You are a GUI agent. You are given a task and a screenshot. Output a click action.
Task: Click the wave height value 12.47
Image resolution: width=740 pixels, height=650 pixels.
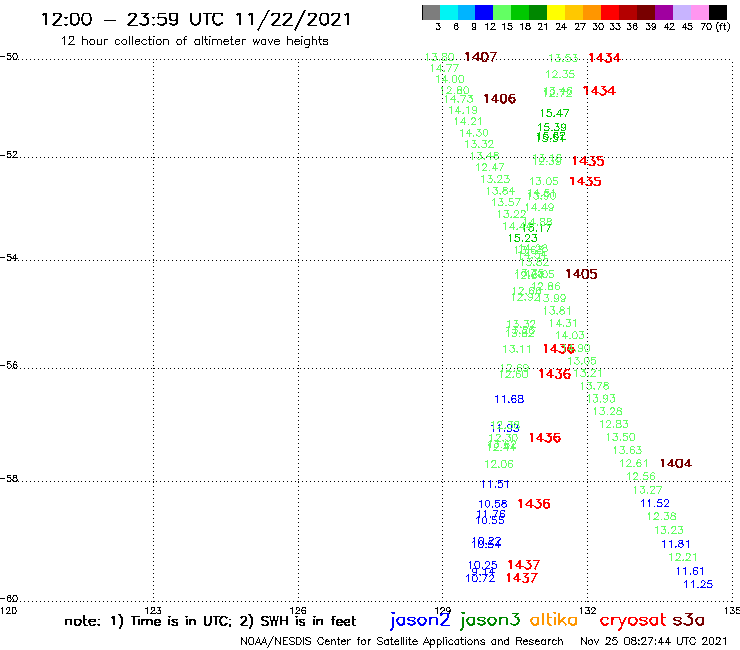tap(489, 168)
